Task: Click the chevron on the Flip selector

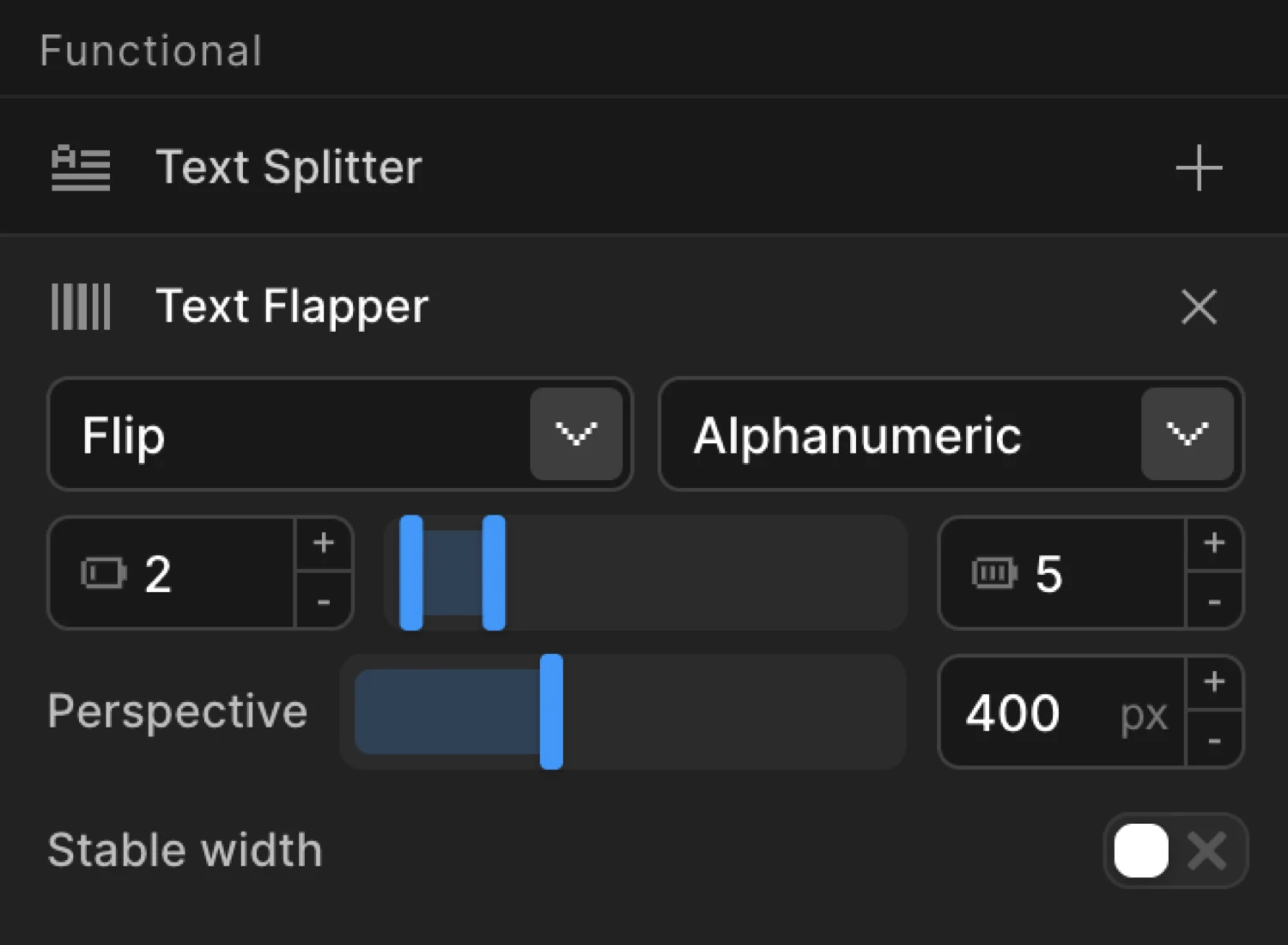Action: tap(577, 434)
